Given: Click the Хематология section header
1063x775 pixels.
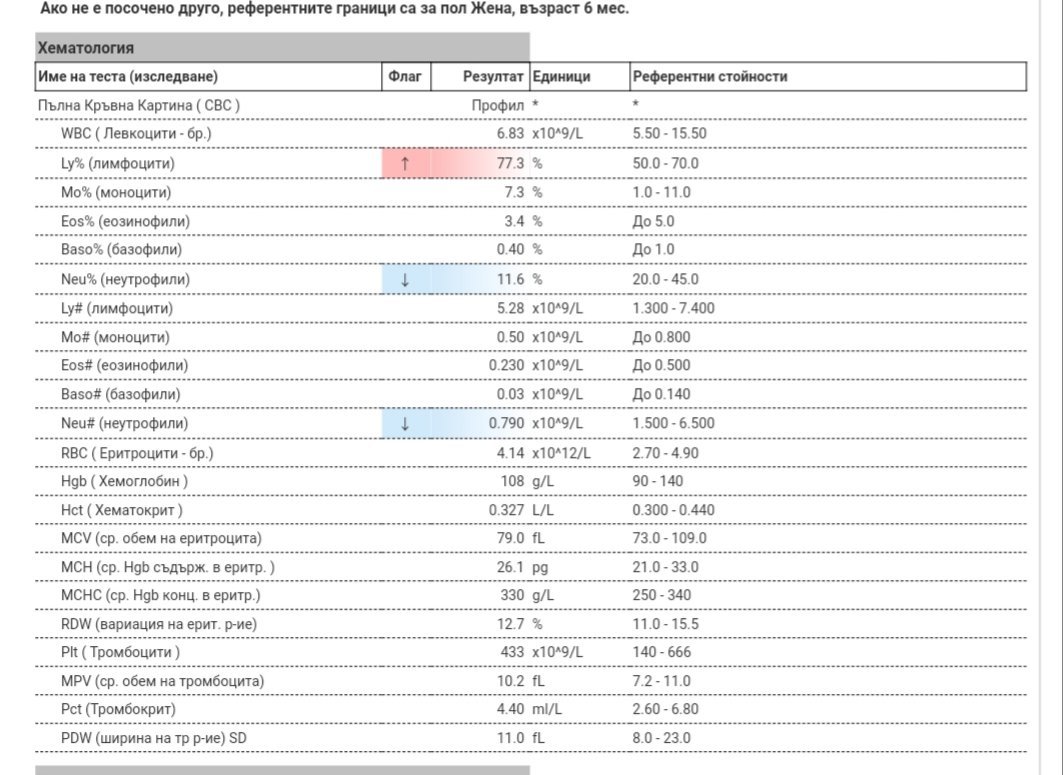Looking at the screenshot, I should 86,48.
